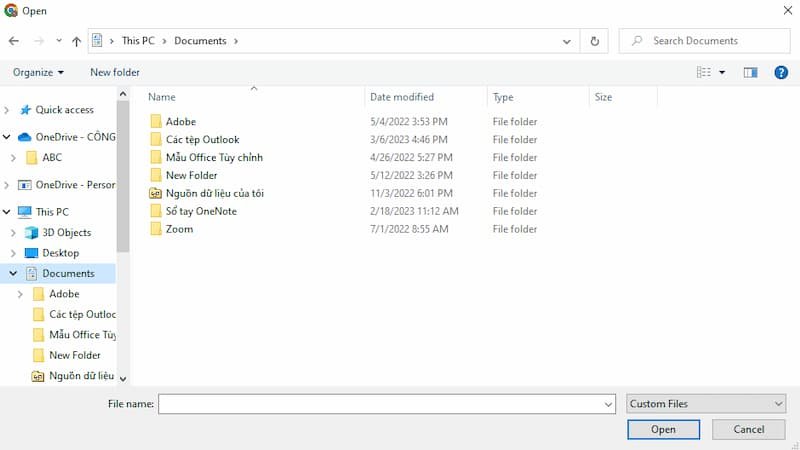The width and height of the screenshot is (800, 450).
Task: Click Documents in address breadcrumb
Action: [x=200, y=41]
